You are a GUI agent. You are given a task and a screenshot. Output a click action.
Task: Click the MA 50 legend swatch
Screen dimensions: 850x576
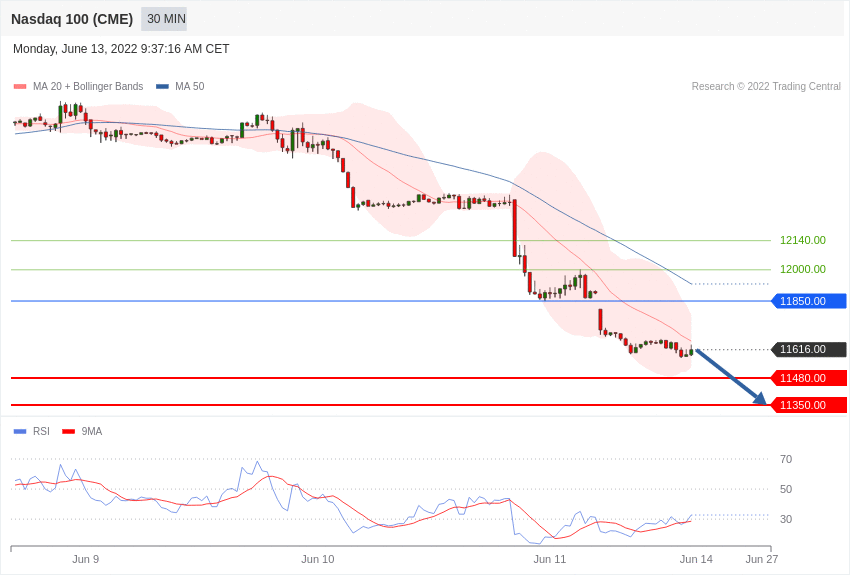pyautogui.click(x=163, y=86)
